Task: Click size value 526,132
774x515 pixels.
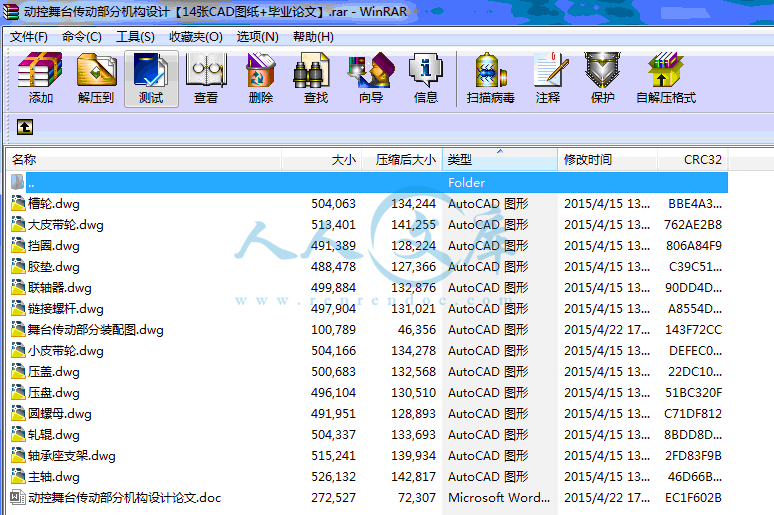Action: (333, 476)
